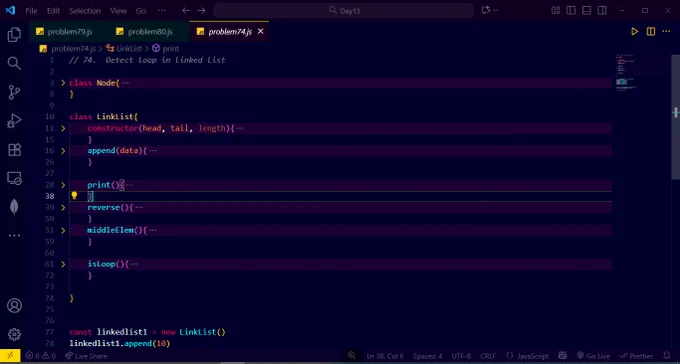Image resolution: width=680 pixels, height=364 pixels.
Task: Open the View menu
Action: (x=118, y=10)
